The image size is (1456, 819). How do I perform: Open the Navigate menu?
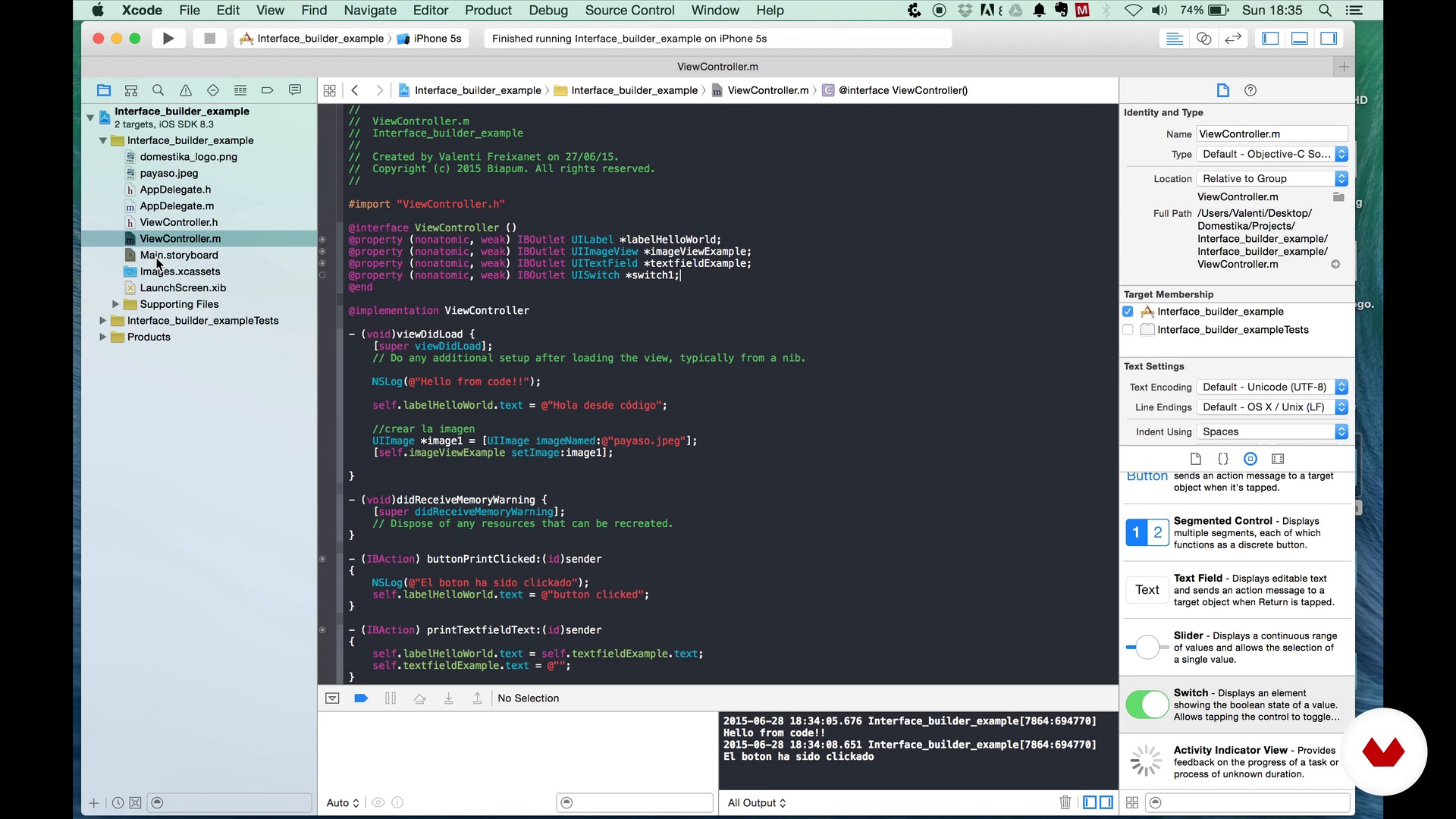[370, 11]
